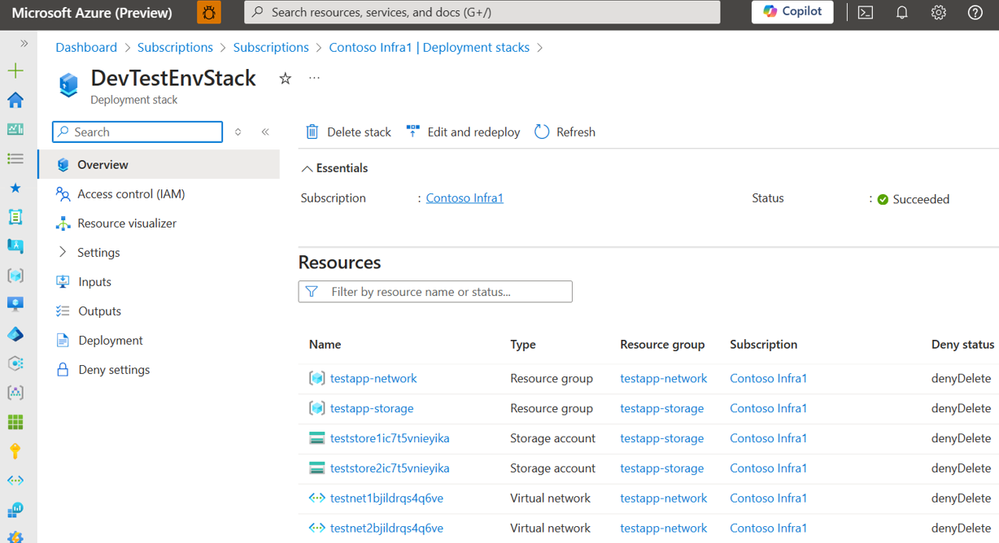Click Edit and redeploy

tap(463, 132)
